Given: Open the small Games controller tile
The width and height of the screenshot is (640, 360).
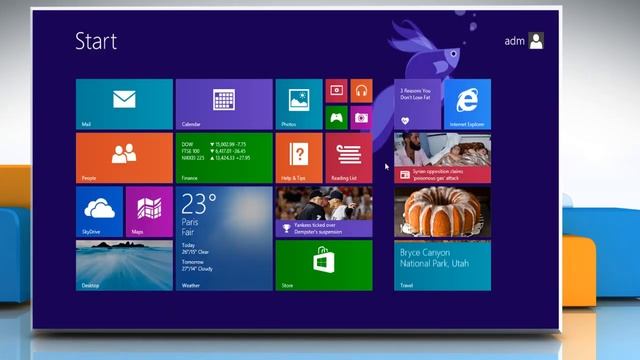Looking at the screenshot, I should 336,118.
